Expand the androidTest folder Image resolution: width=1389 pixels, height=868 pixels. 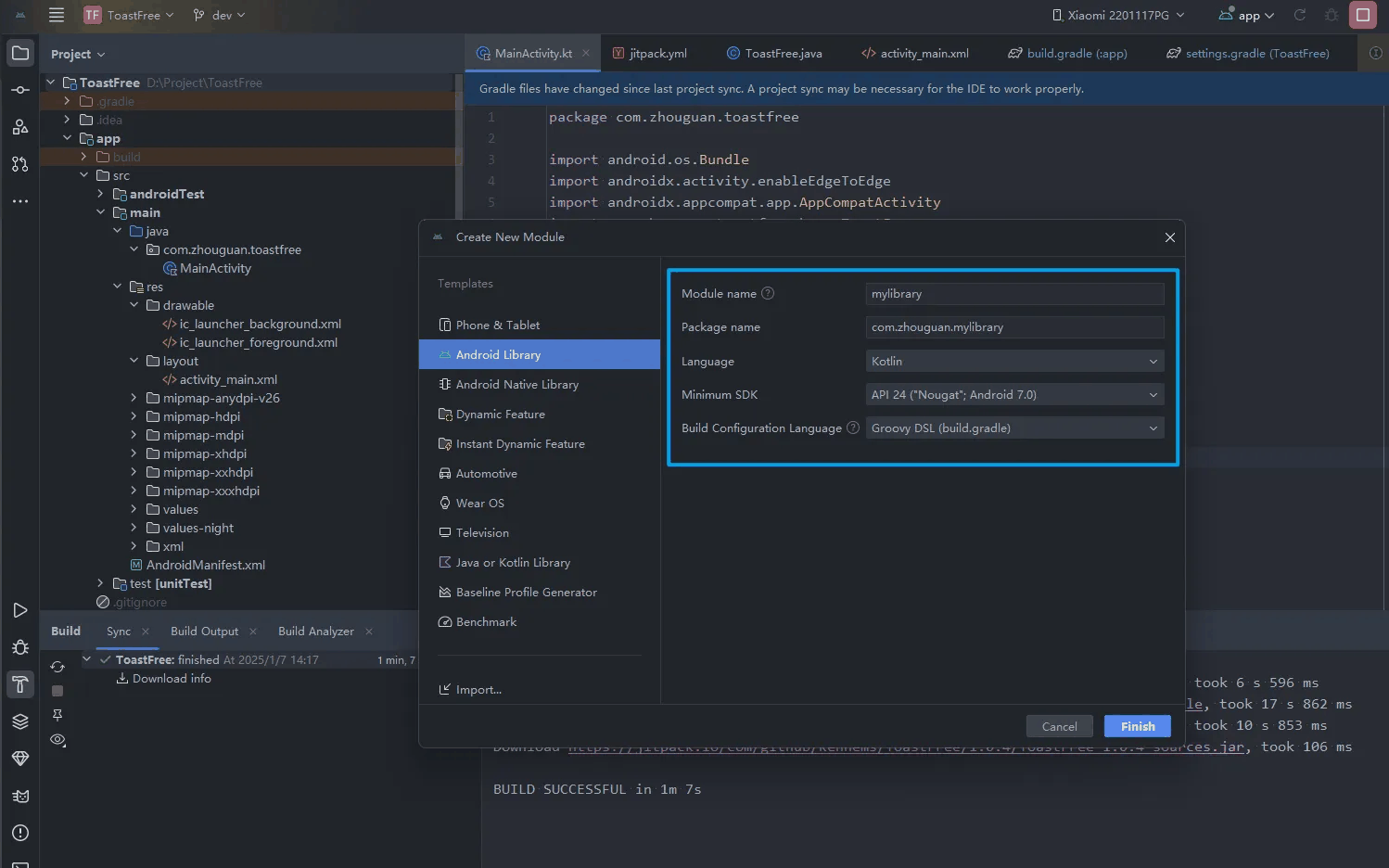click(x=100, y=194)
